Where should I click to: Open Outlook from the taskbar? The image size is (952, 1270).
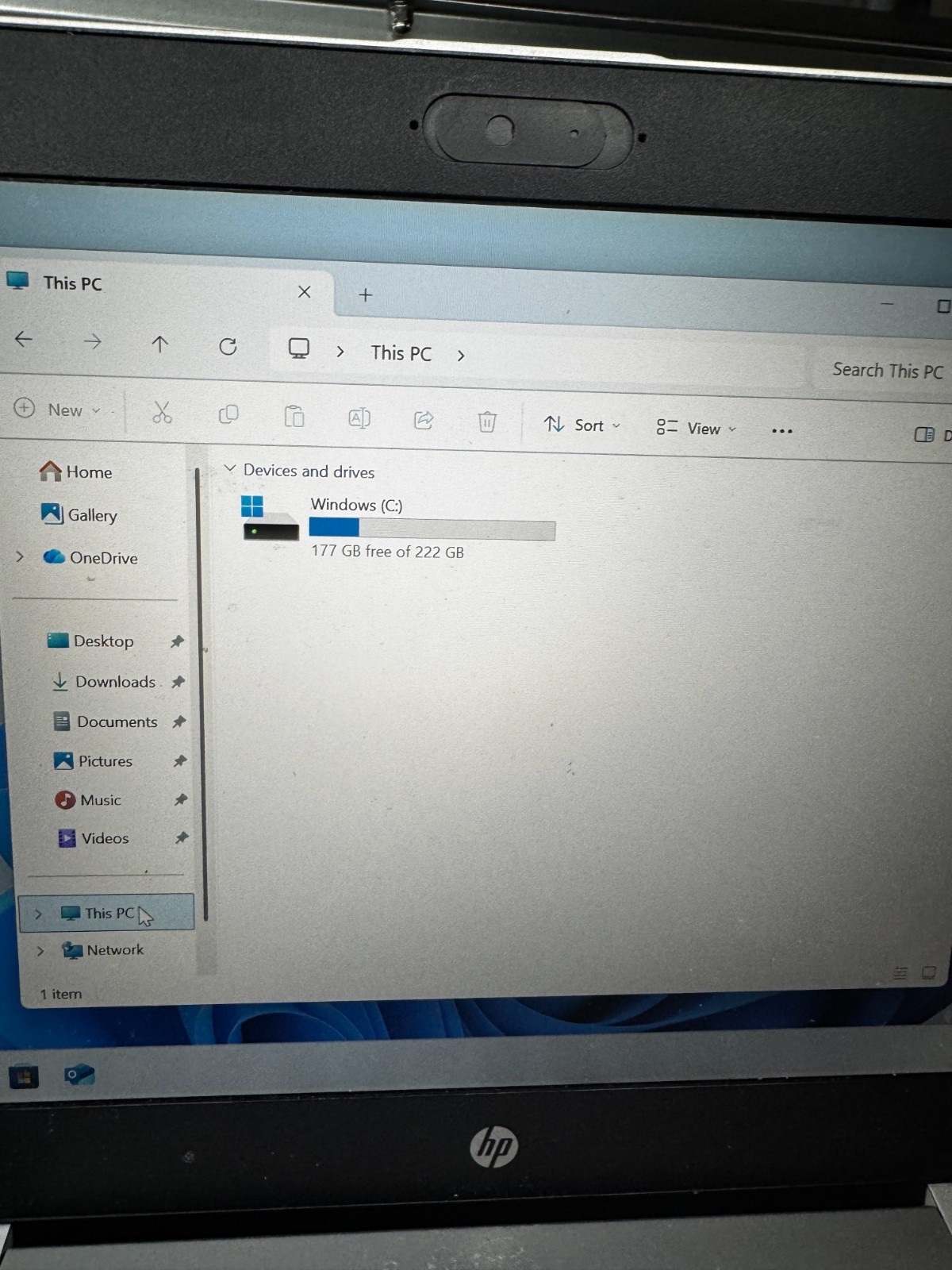[x=79, y=1076]
